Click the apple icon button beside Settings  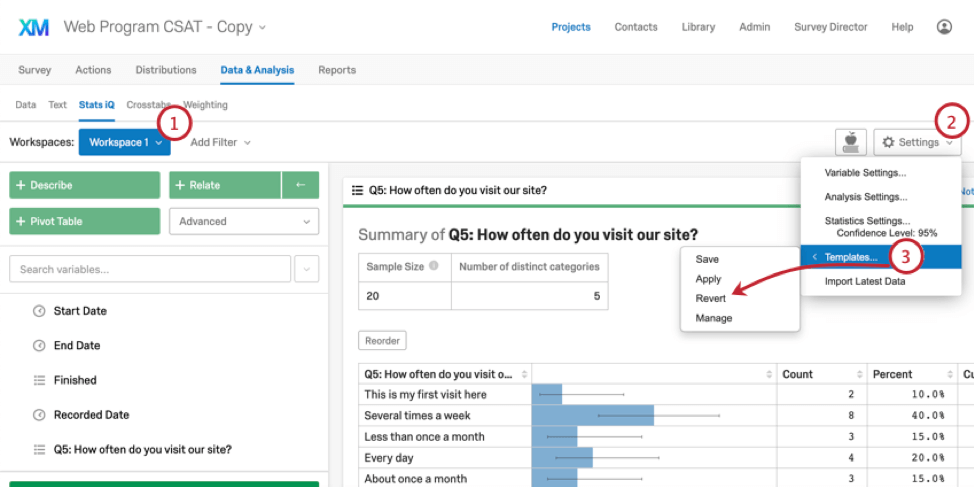(849, 142)
